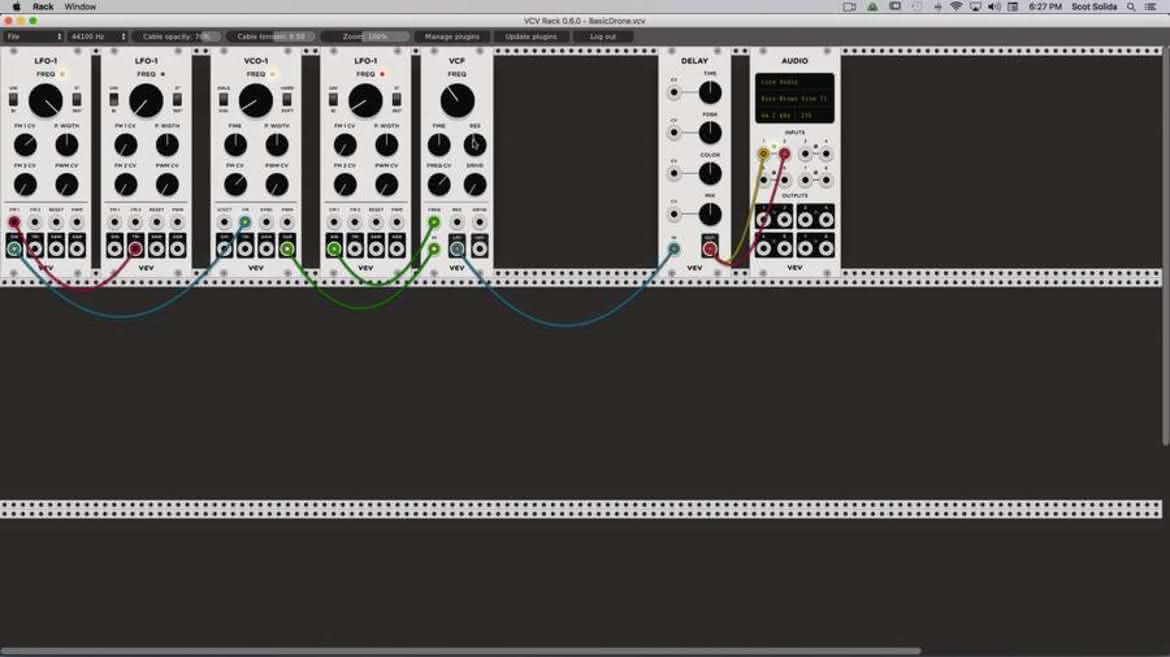Click the Wi-Fi icon in menu bar
This screenshot has height=657, width=1170.
coord(956,7)
